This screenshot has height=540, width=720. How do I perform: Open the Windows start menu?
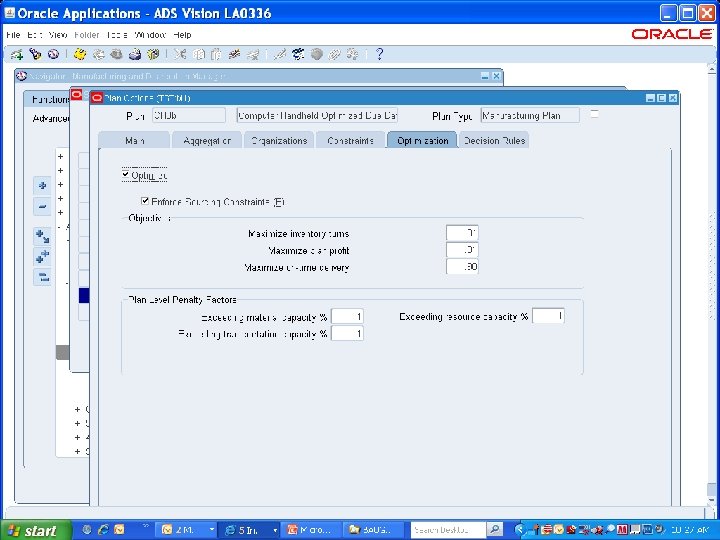35,530
